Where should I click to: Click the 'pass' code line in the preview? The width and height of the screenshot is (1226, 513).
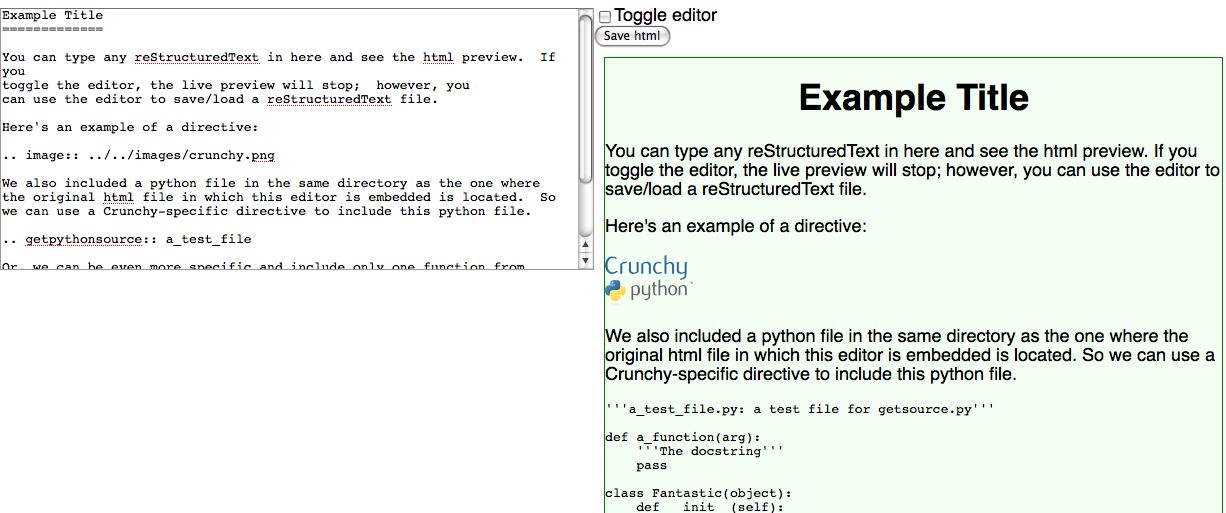pyautogui.click(x=651, y=465)
